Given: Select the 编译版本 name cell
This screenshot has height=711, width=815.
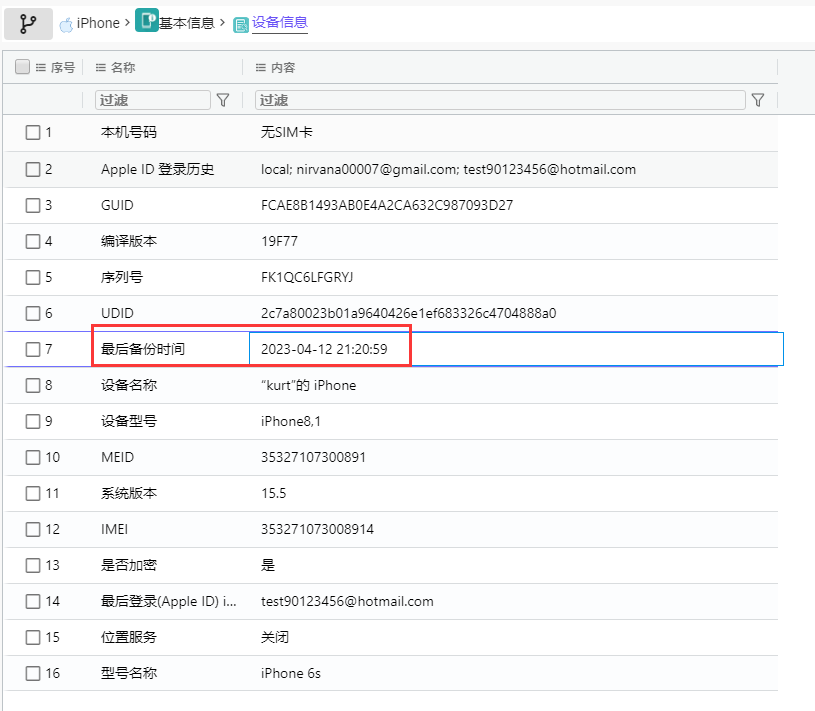Looking at the screenshot, I should pos(129,241).
